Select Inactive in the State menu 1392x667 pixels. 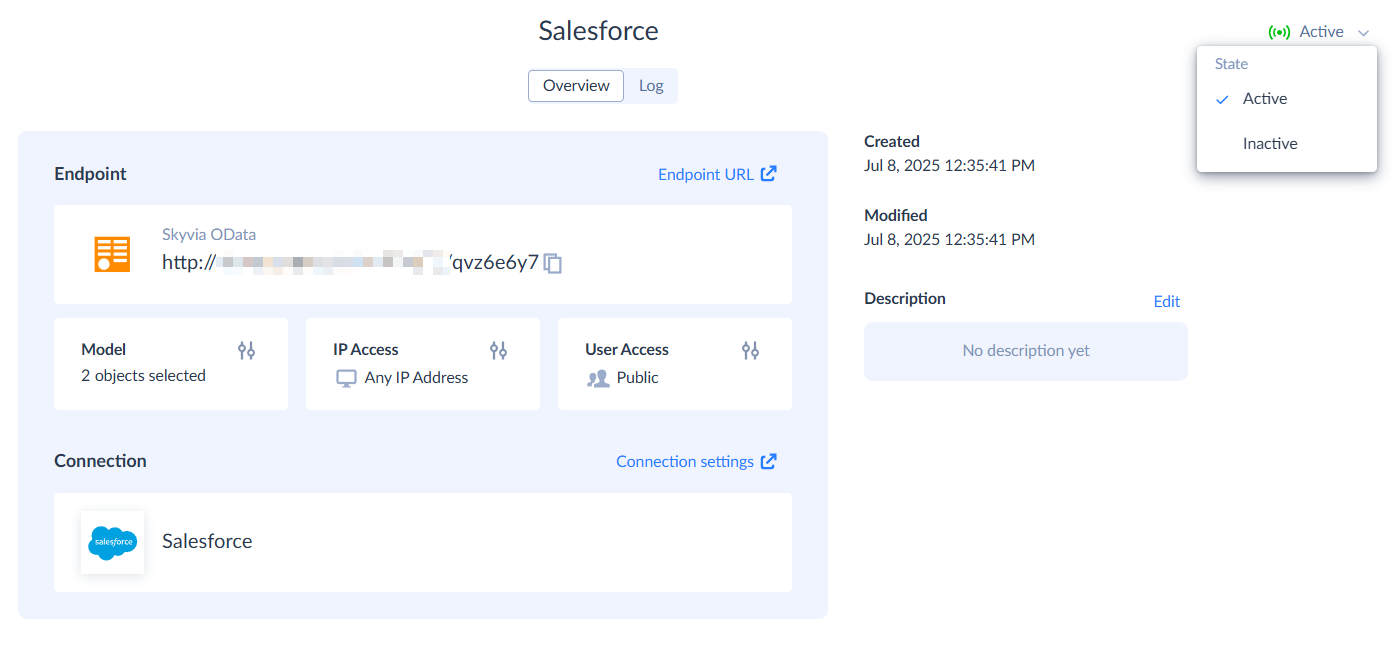point(1287,144)
